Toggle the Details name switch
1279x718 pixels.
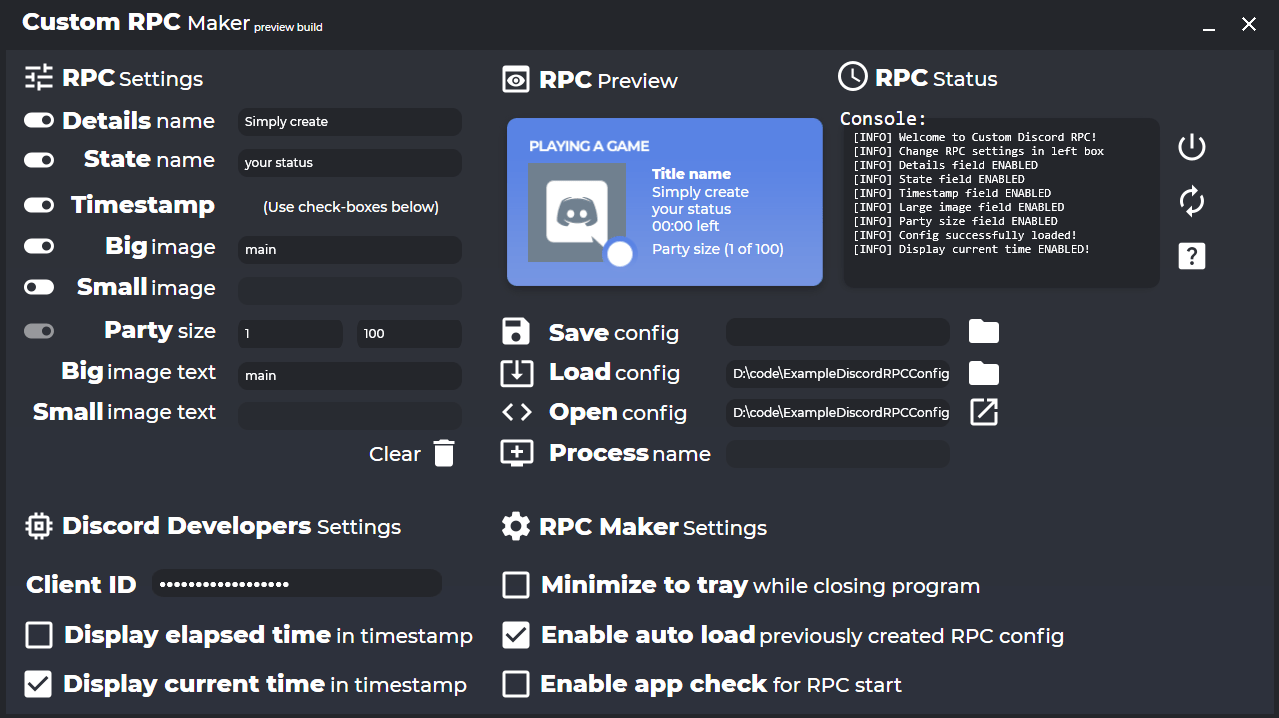coord(39,120)
